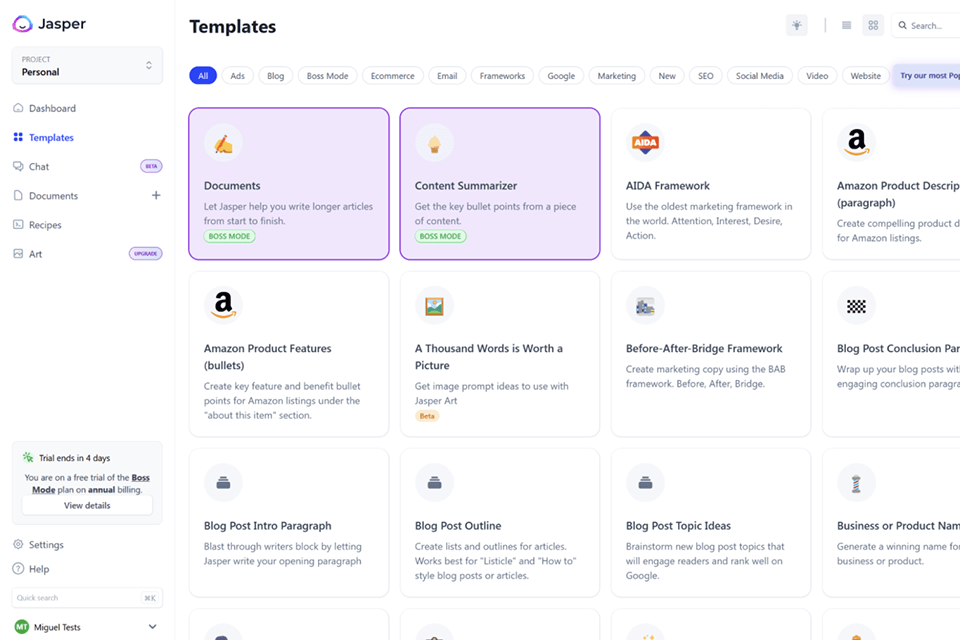Filter templates by Google
This screenshot has width=960, height=640.
[561, 76]
